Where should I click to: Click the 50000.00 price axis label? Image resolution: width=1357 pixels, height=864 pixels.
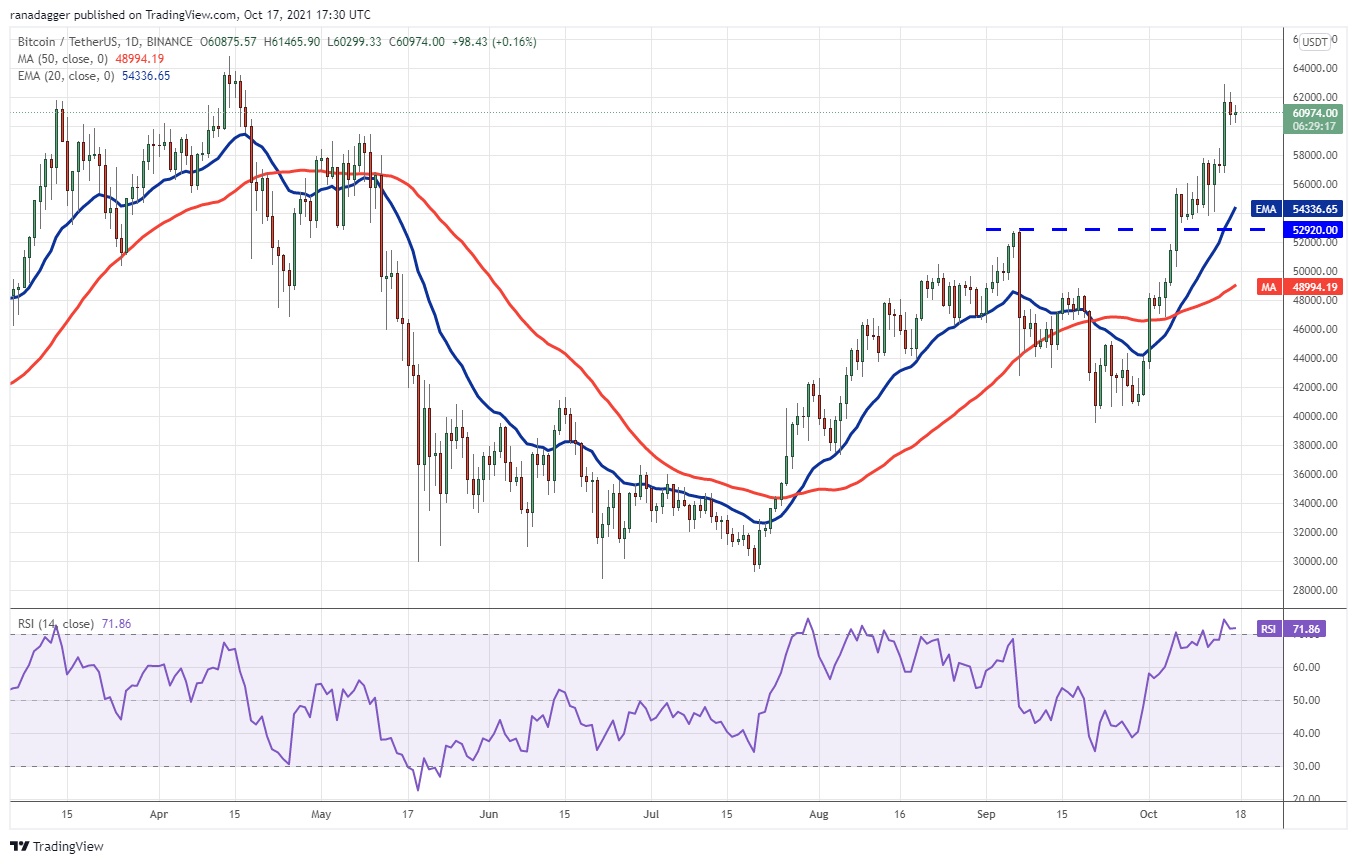click(x=1314, y=271)
